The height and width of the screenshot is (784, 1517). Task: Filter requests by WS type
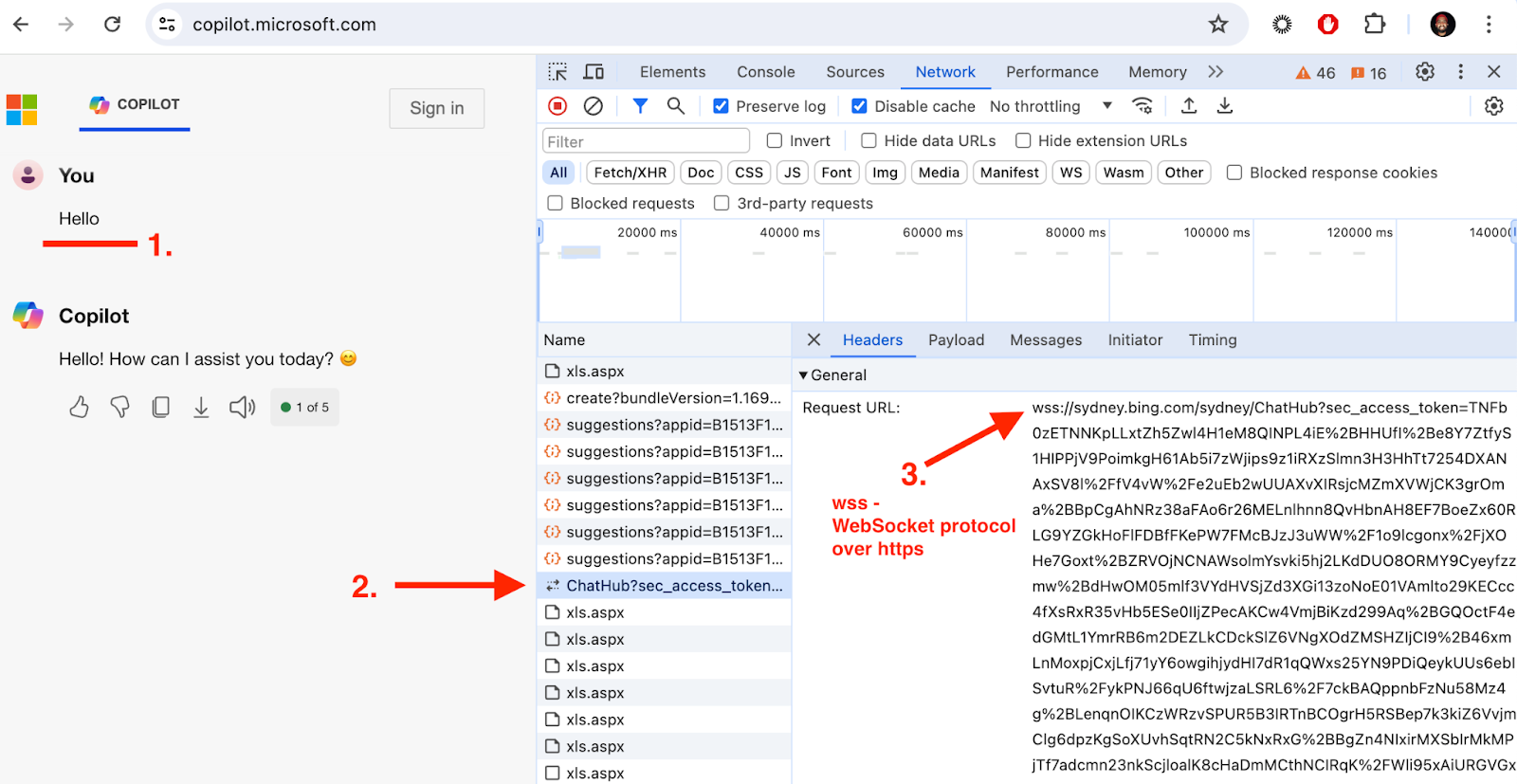pos(1071,173)
